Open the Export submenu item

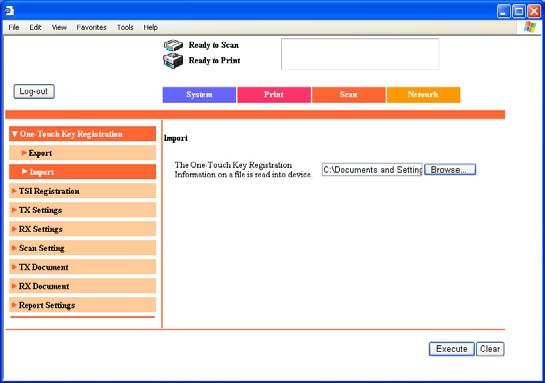82,153
